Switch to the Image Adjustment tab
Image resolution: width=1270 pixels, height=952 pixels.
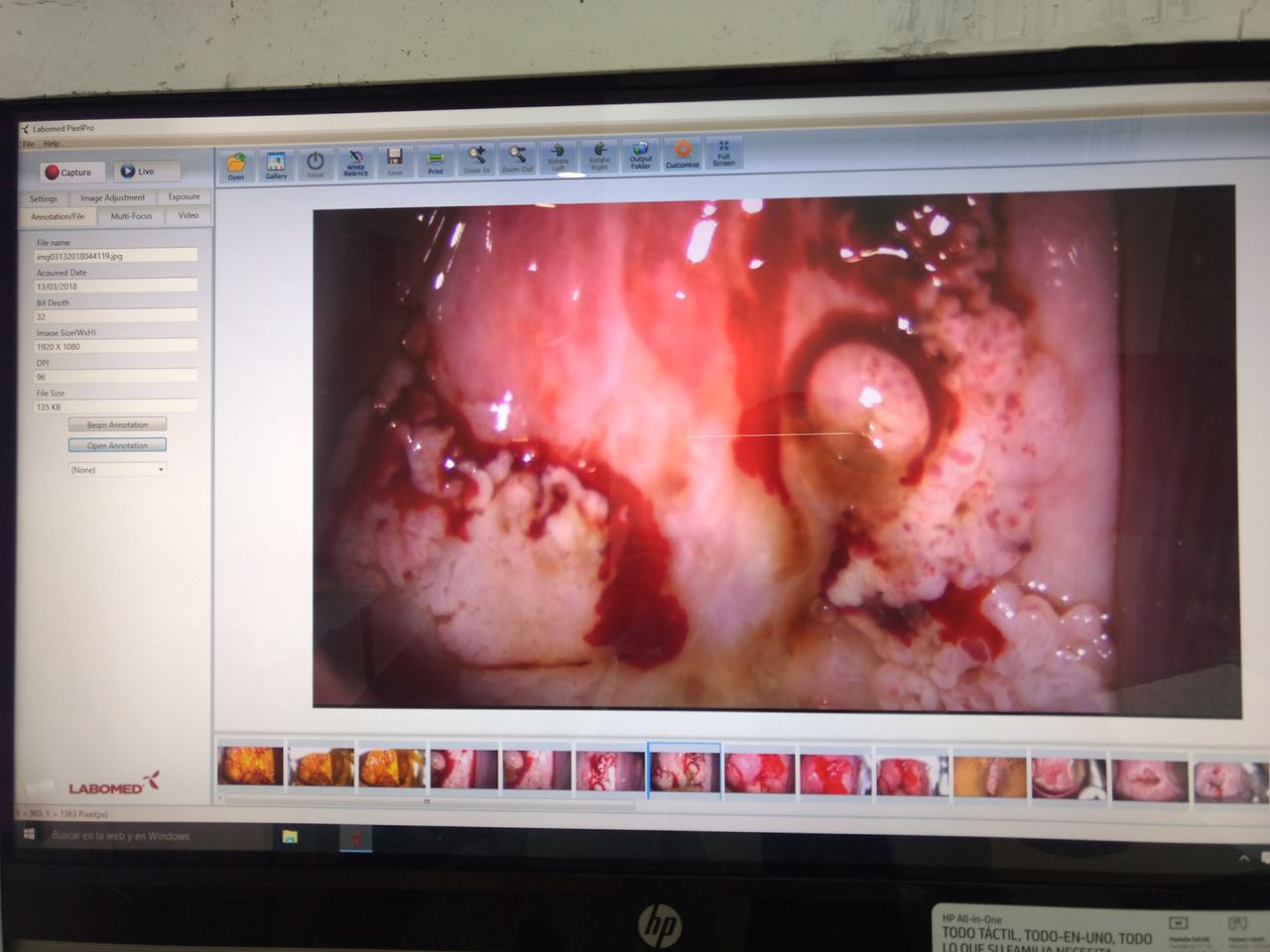[112, 198]
